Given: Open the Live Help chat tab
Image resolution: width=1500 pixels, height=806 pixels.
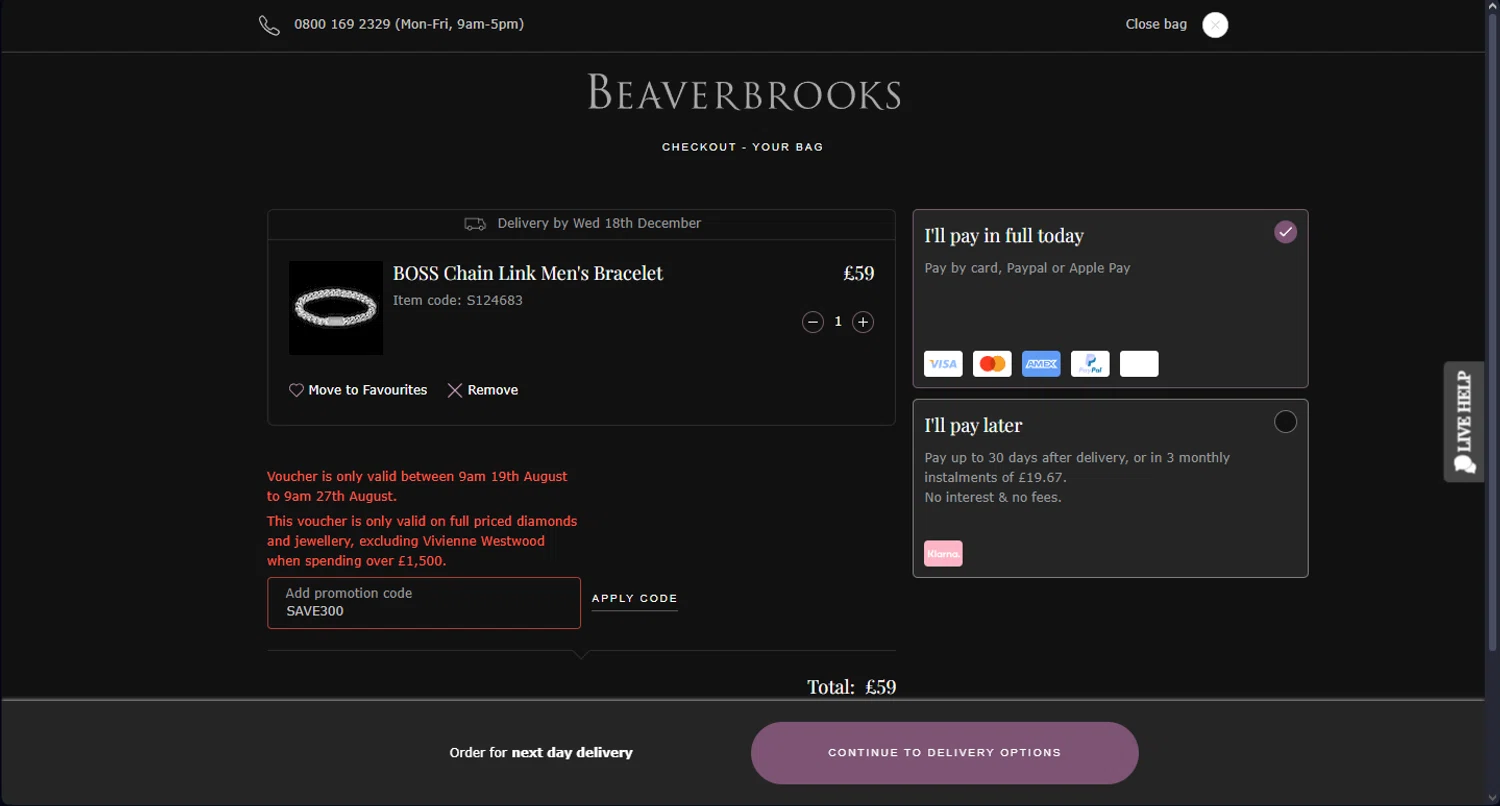Looking at the screenshot, I should 1464,422.
